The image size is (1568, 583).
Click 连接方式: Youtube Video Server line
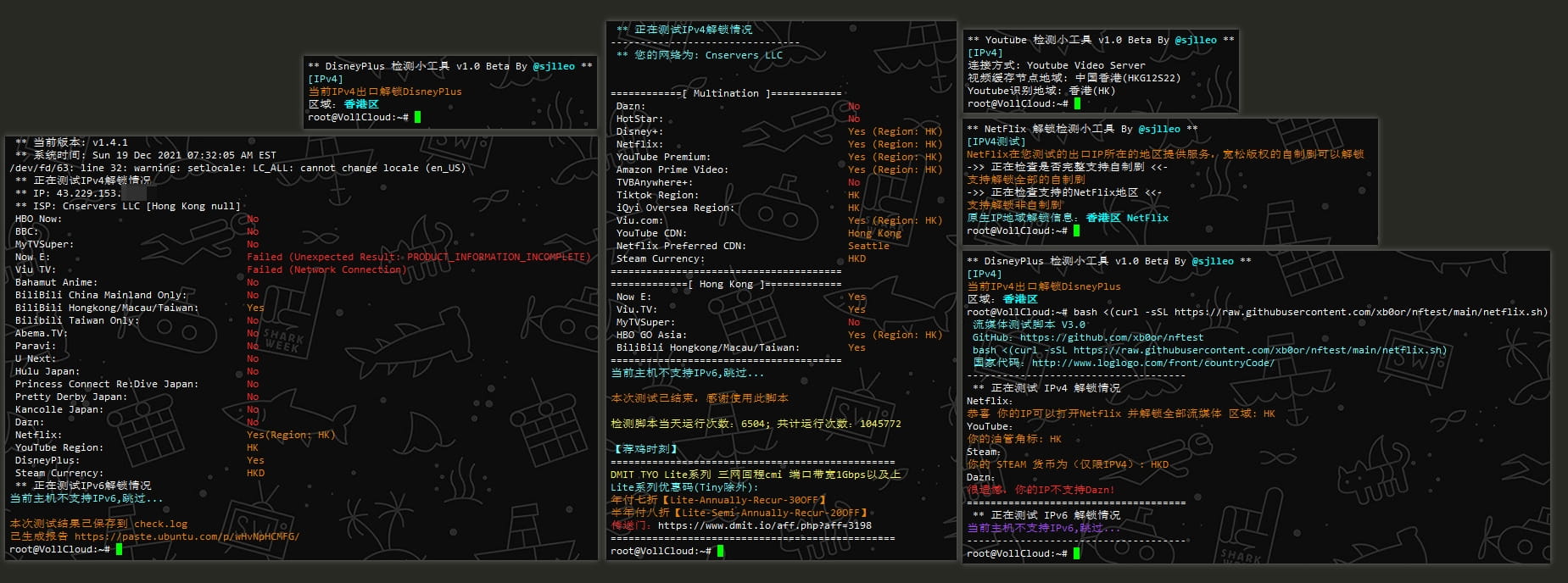point(1056,65)
